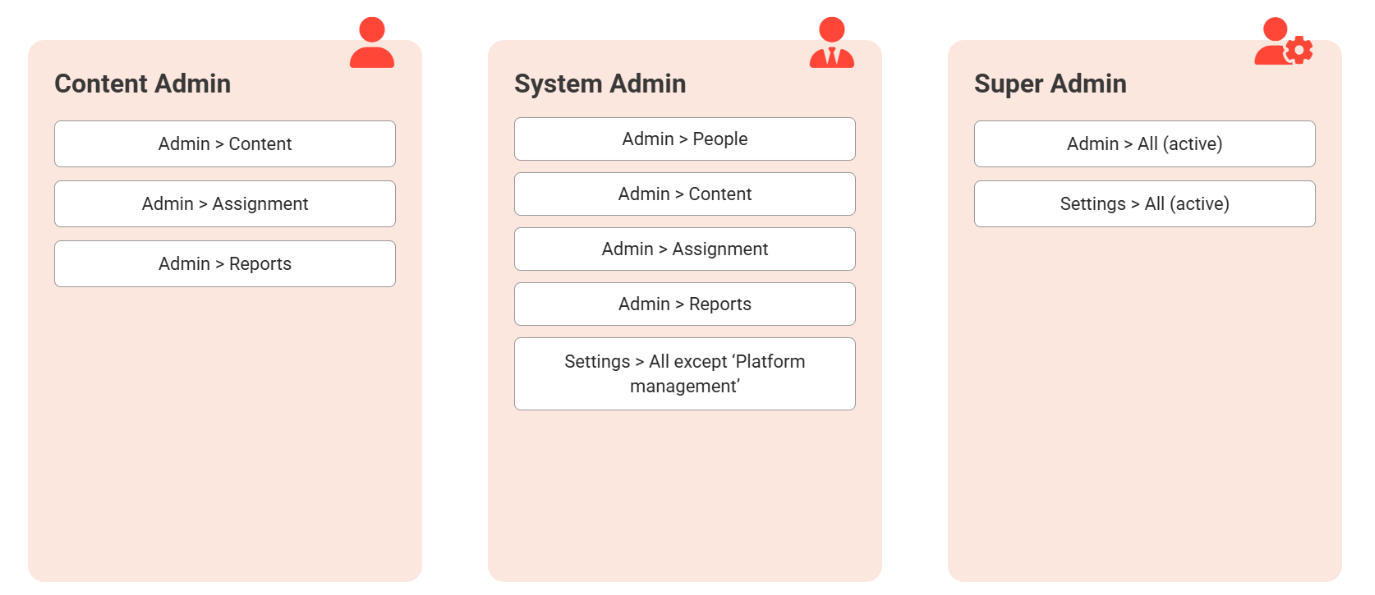The image size is (1375, 595).
Task: Select Admin > All (active) permission
Action: pos(1145,144)
